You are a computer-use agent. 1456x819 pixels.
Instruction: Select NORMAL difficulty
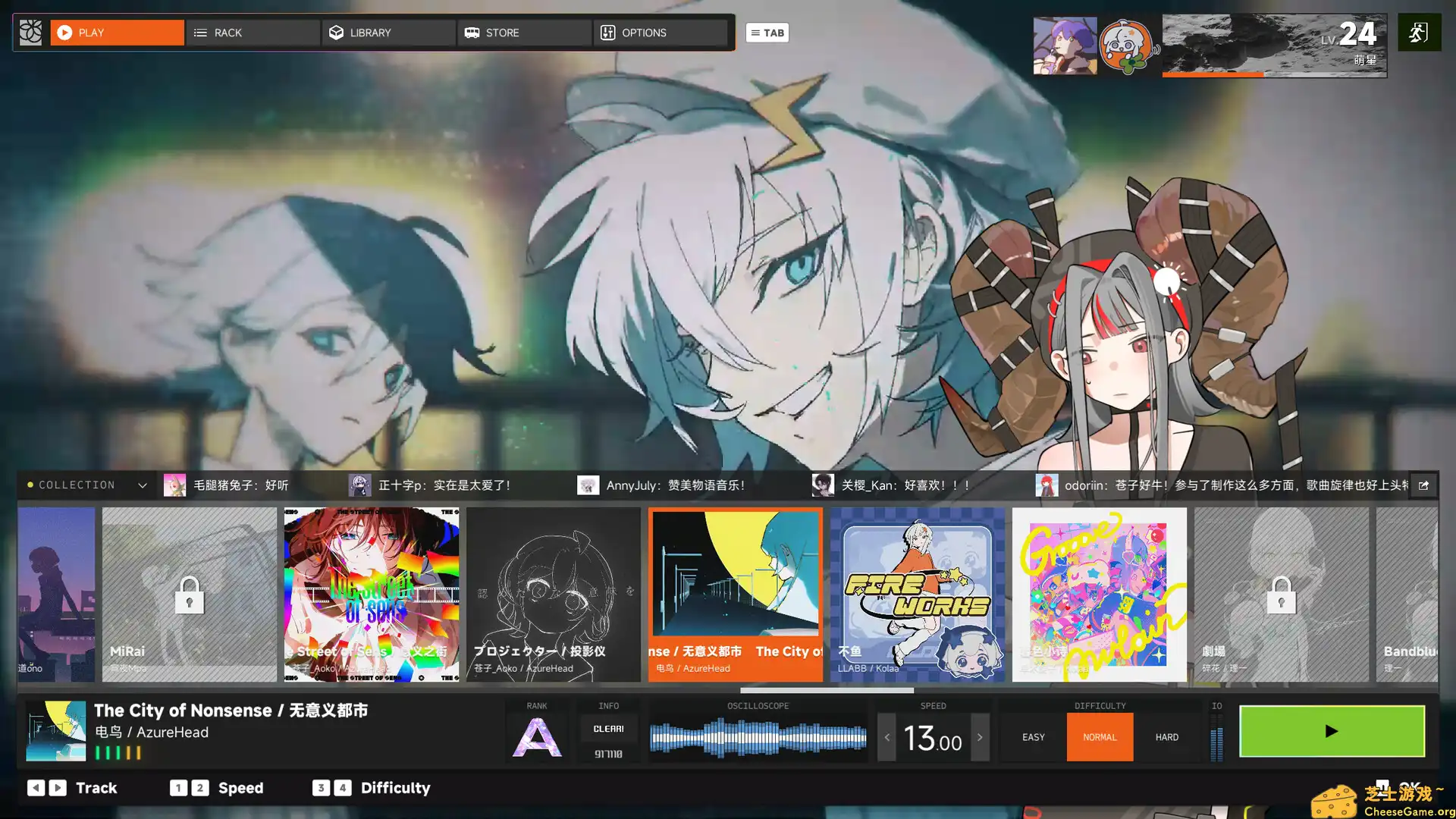(x=1100, y=737)
